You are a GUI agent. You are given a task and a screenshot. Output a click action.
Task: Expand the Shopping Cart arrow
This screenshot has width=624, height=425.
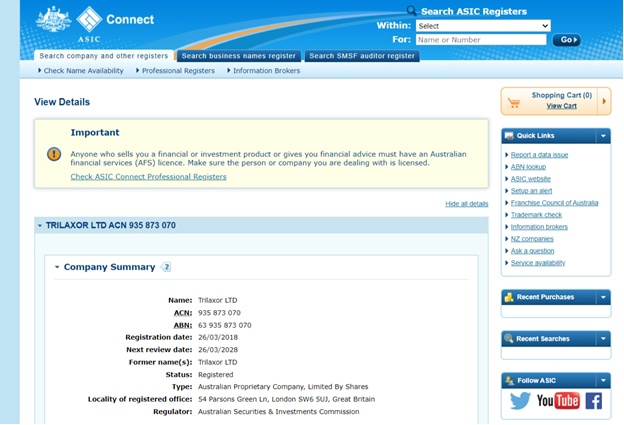click(x=604, y=101)
